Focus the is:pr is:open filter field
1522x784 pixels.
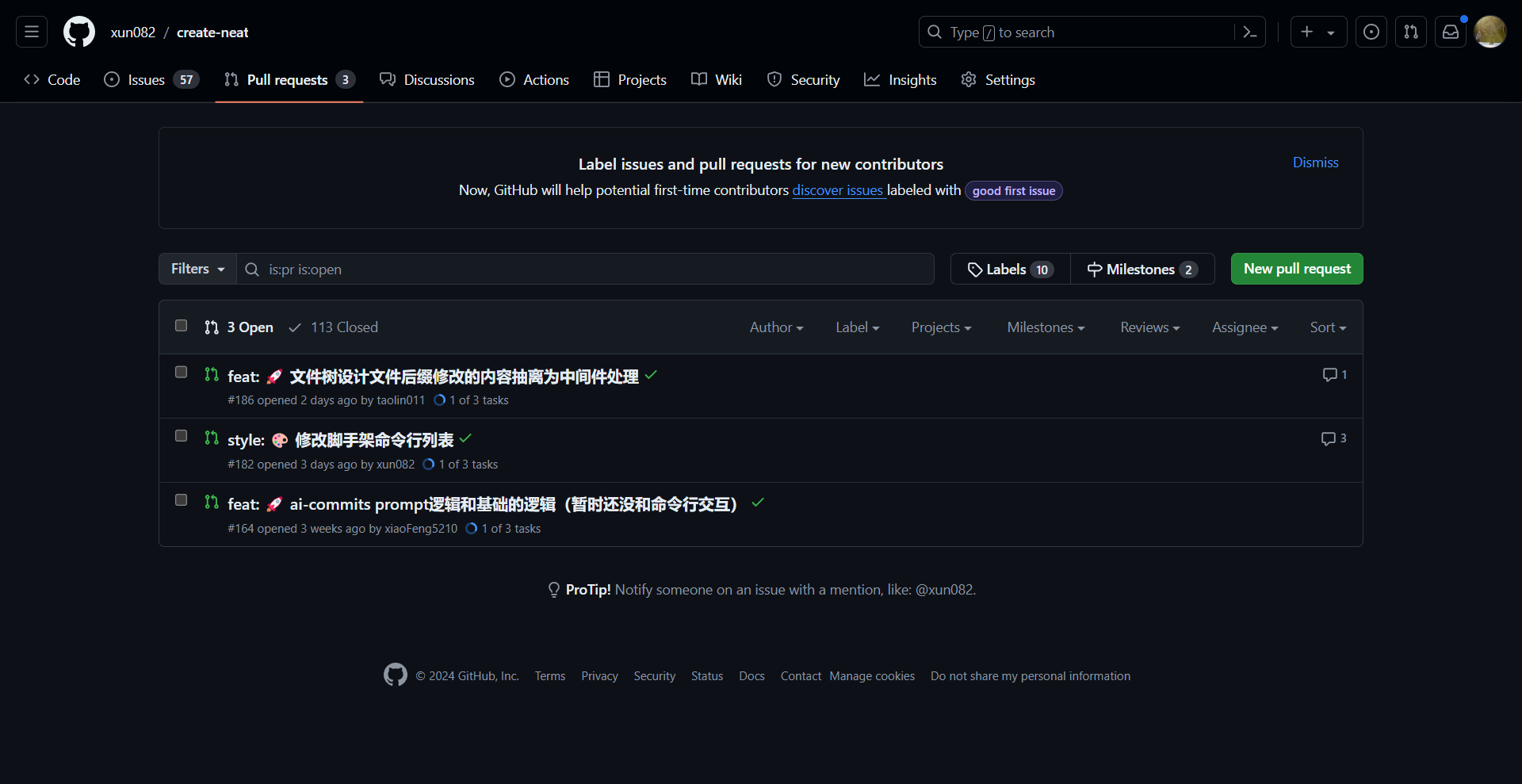point(586,269)
